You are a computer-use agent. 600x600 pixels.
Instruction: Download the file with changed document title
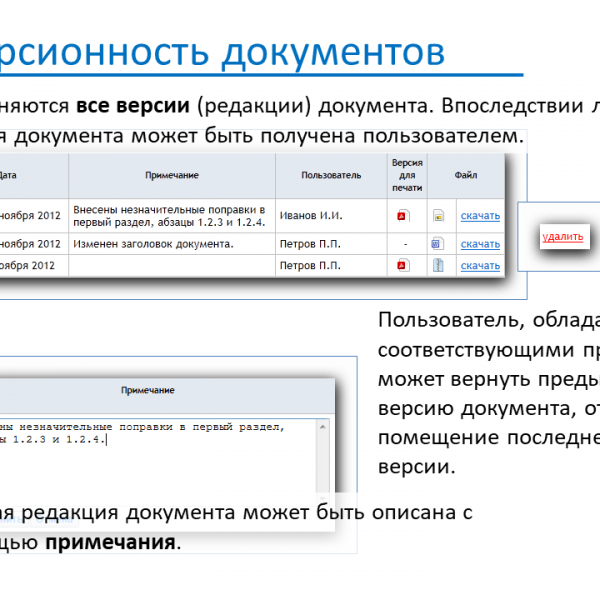tap(480, 244)
